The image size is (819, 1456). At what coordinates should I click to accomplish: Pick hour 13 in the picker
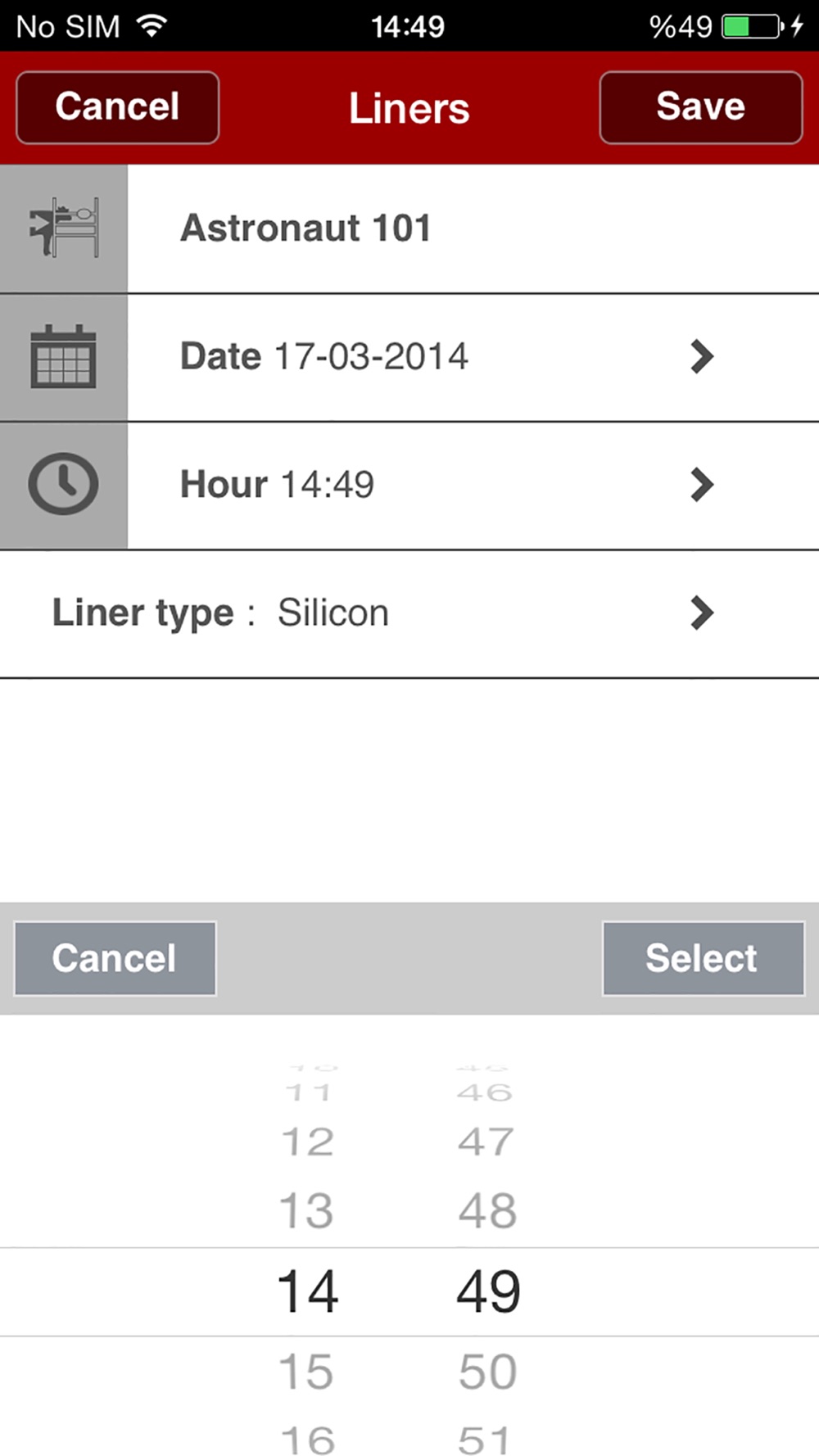307,1210
